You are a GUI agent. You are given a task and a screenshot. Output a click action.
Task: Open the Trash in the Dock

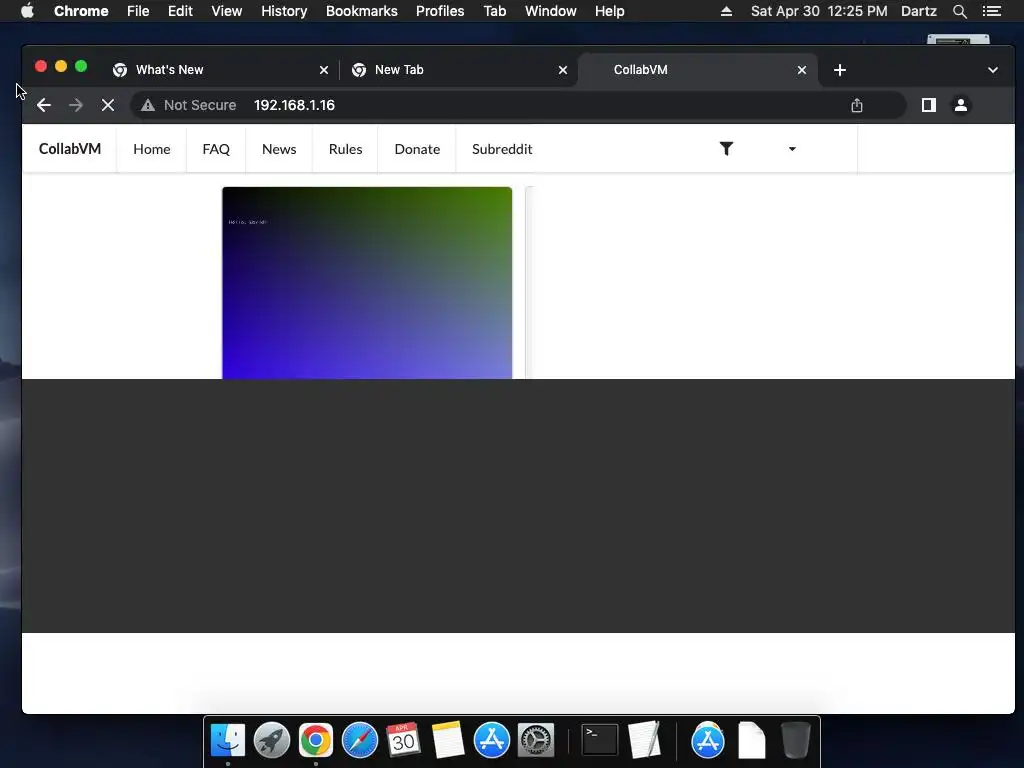[795, 741]
